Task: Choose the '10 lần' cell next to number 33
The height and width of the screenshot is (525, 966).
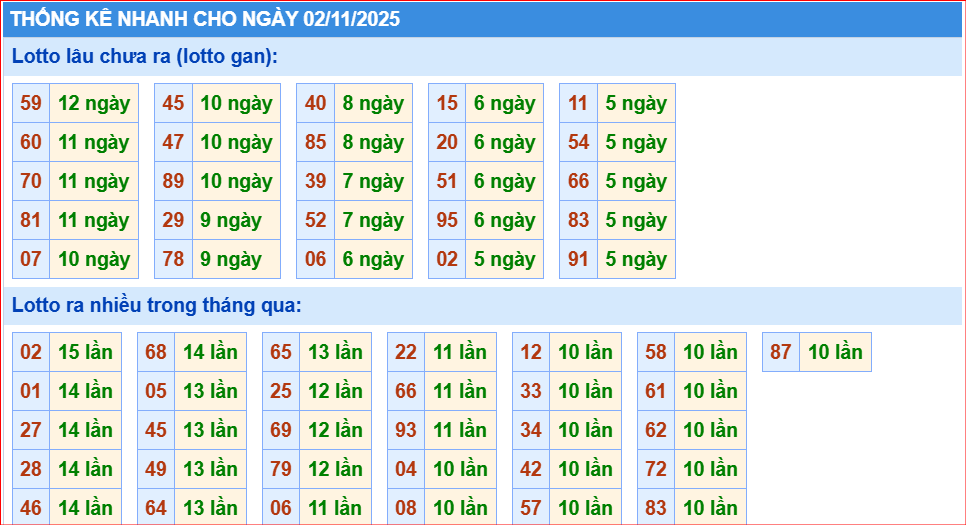Action: click(586, 391)
